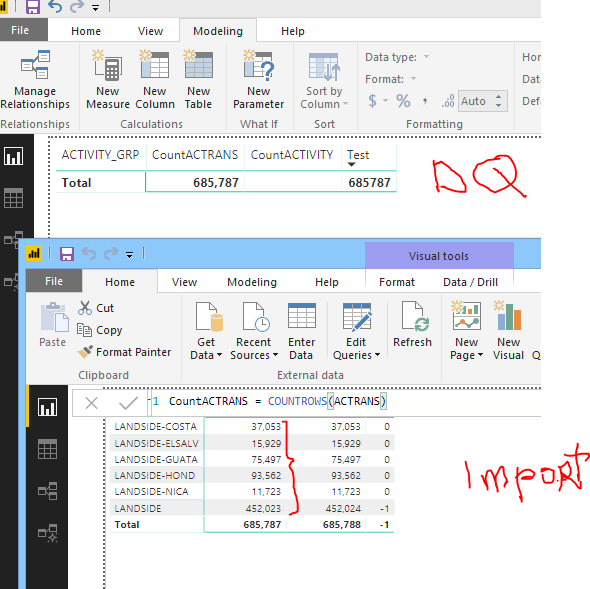Open Model relationships view in front sidebar

47,491
